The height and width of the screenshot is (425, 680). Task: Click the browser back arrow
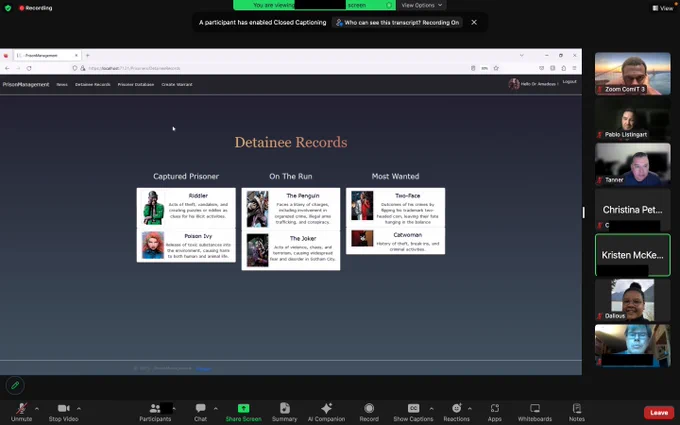pyautogui.click(x=7, y=68)
